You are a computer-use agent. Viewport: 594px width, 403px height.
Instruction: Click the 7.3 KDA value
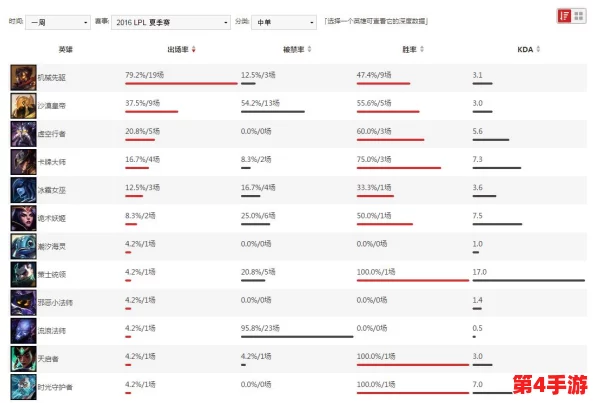(x=478, y=159)
